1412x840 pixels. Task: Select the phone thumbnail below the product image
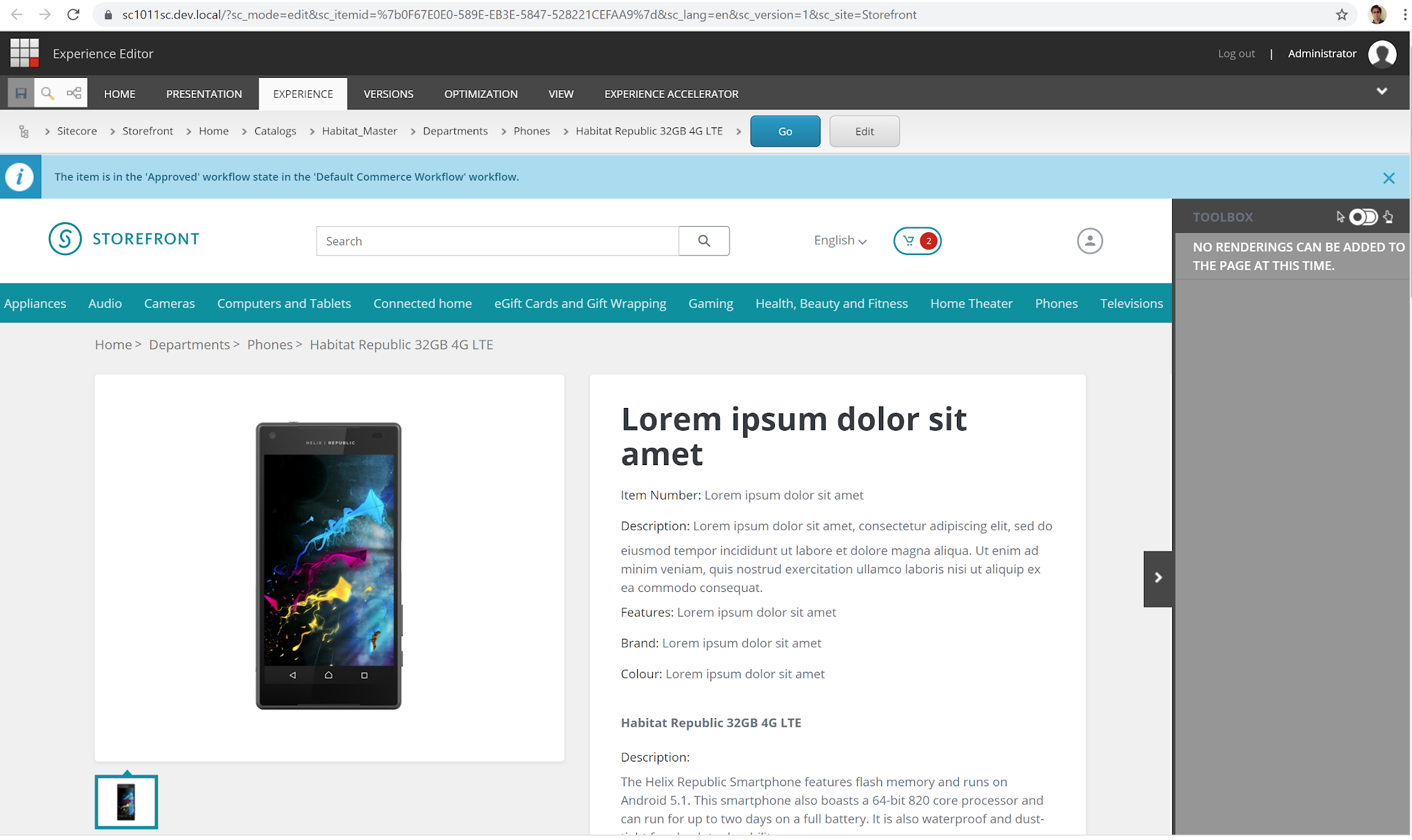(126, 801)
